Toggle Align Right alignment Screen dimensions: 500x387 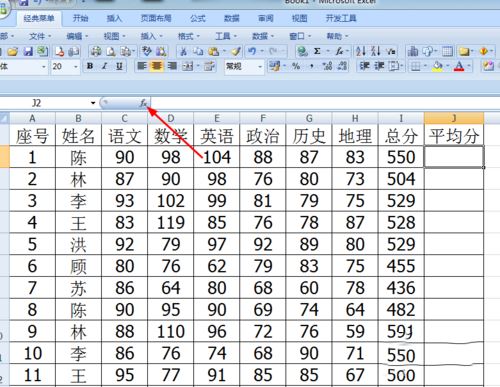click(x=172, y=66)
